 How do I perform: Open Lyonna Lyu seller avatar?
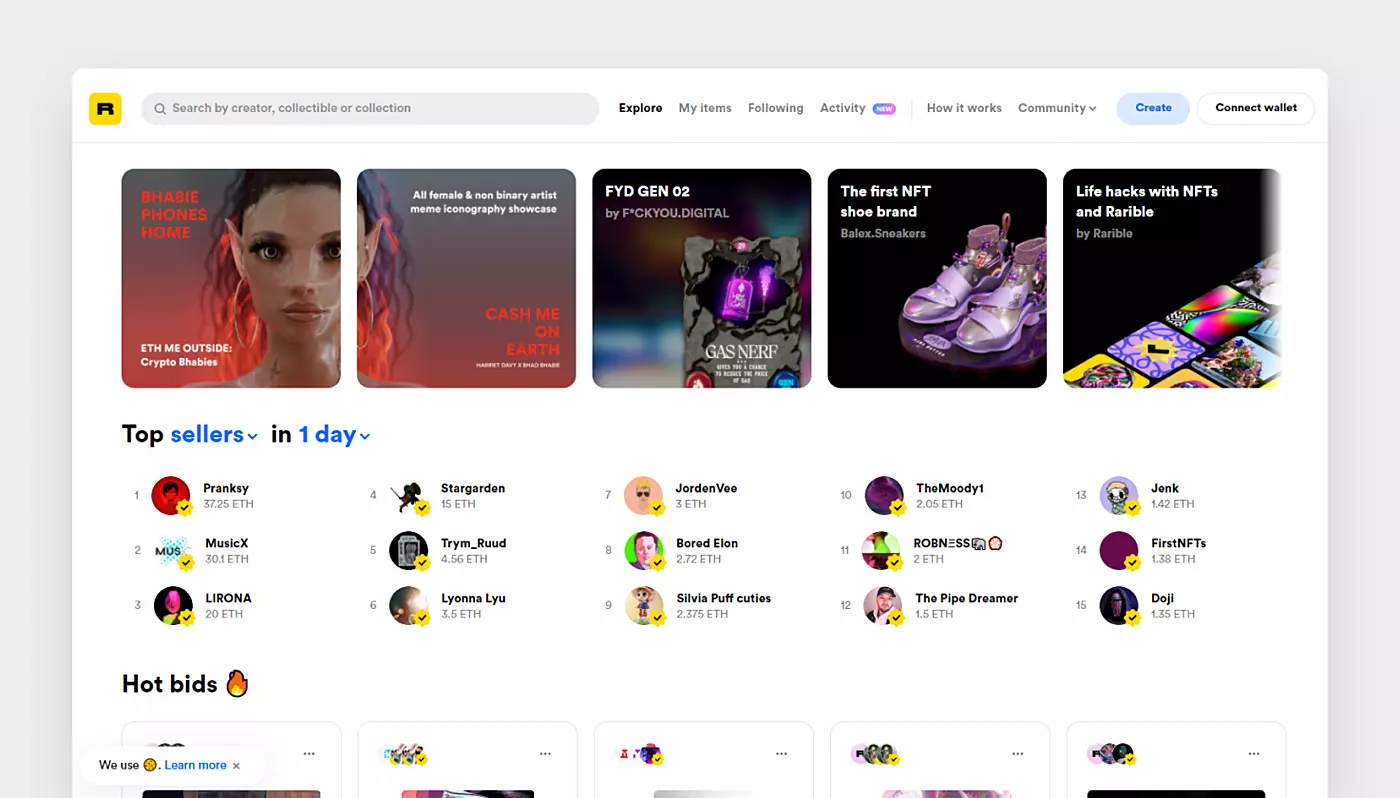(x=408, y=606)
